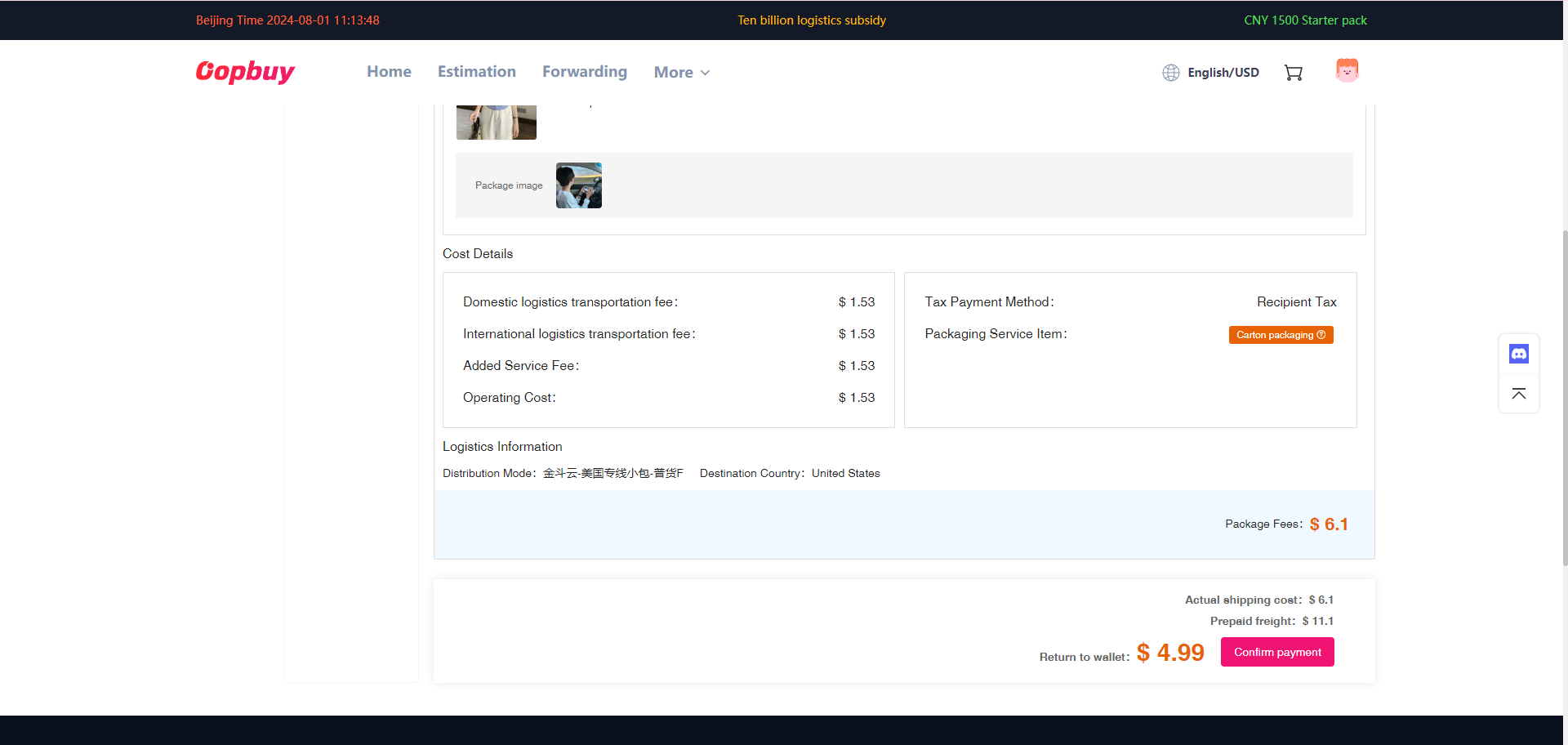1568x745 pixels.
Task: Open the Estimation page
Action: click(477, 72)
